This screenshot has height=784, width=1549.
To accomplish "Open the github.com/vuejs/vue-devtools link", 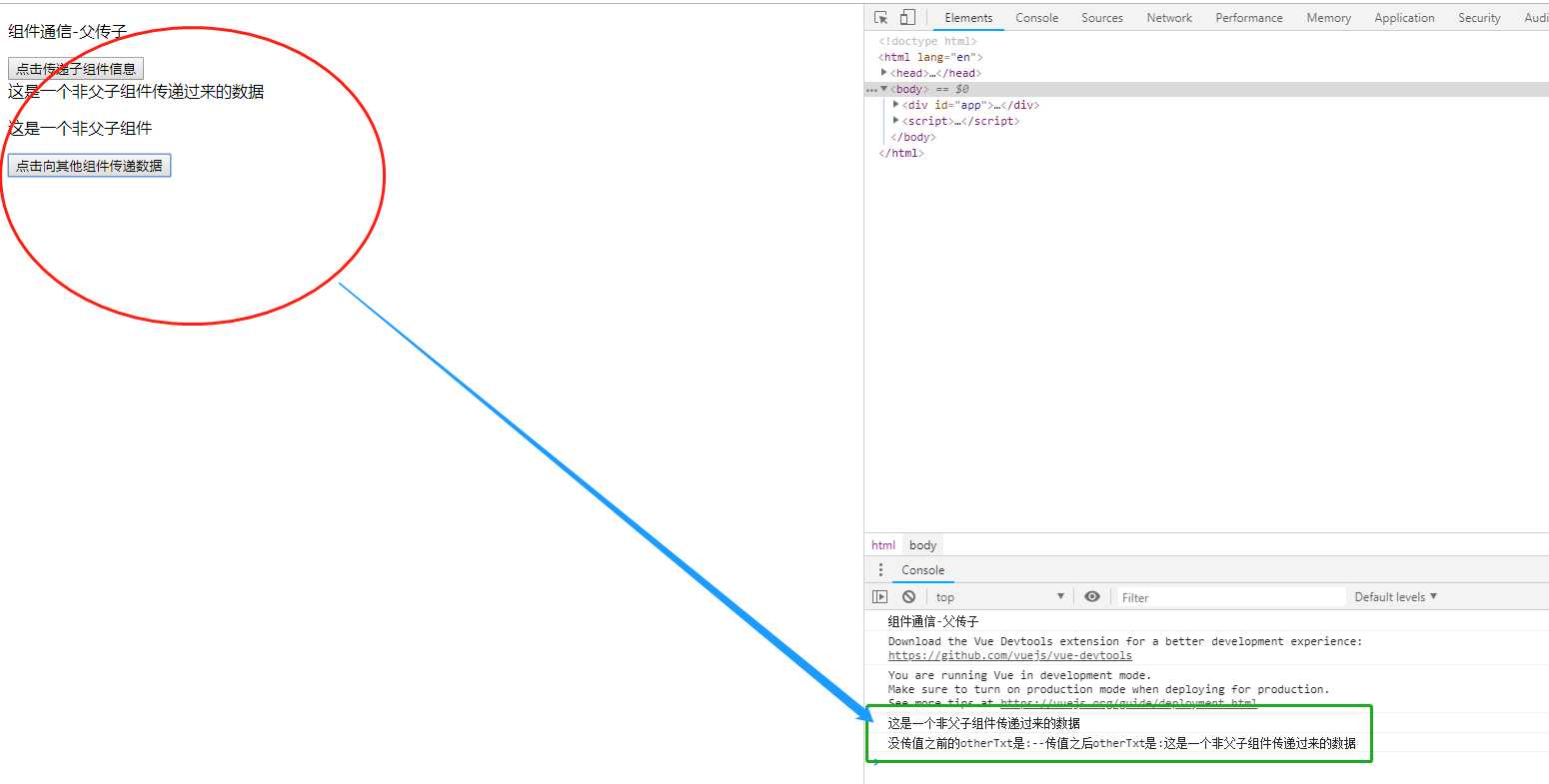I will (1010, 656).
